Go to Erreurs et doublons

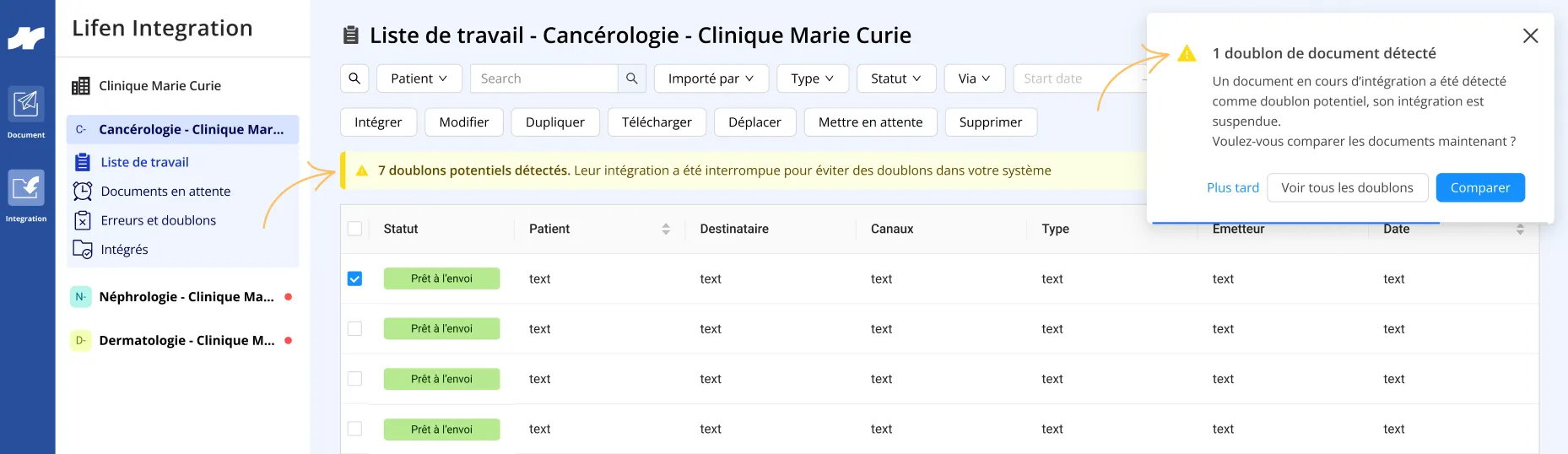click(159, 220)
